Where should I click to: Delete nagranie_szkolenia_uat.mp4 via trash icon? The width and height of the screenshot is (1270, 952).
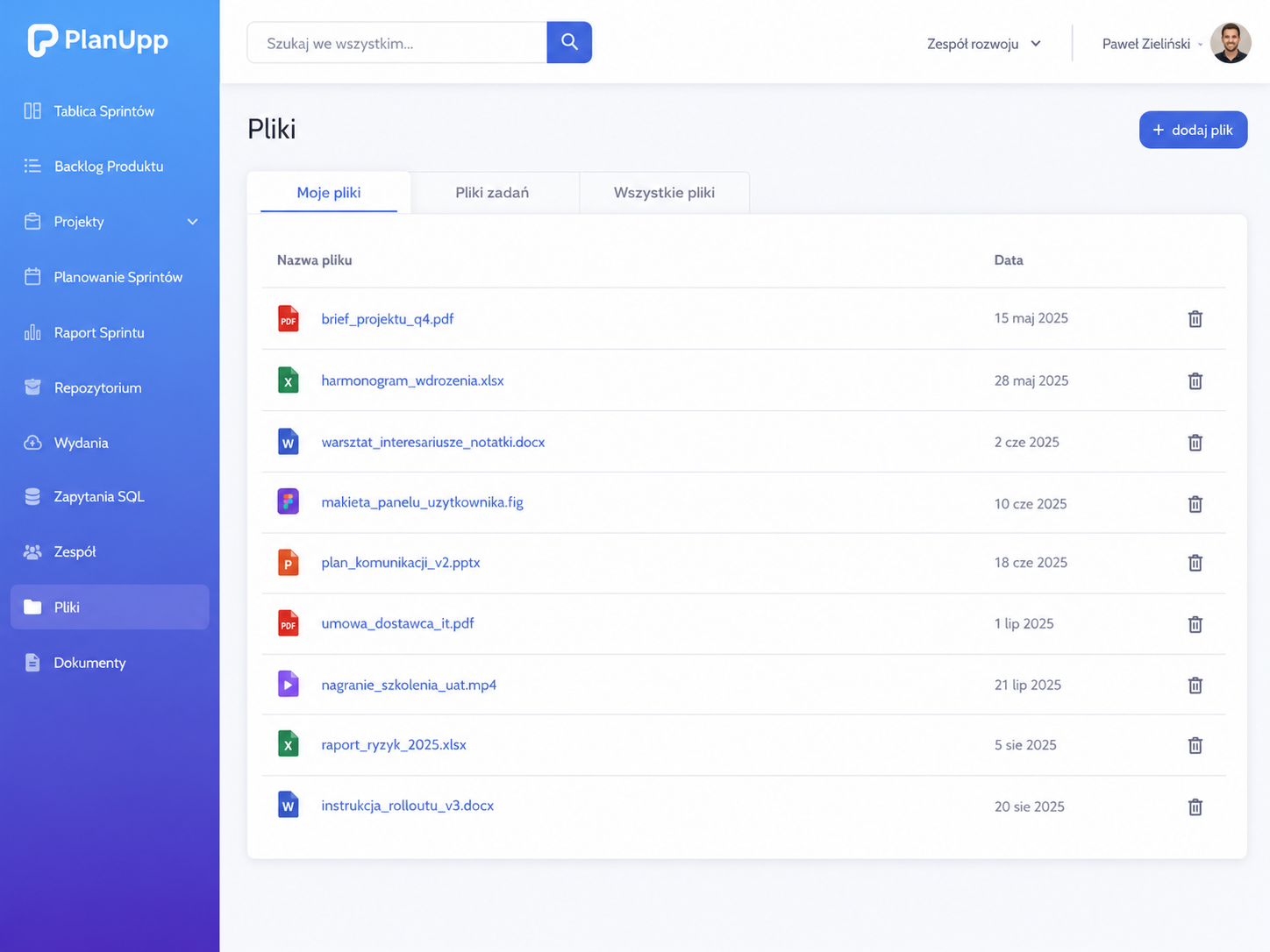pyautogui.click(x=1195, y=686)
